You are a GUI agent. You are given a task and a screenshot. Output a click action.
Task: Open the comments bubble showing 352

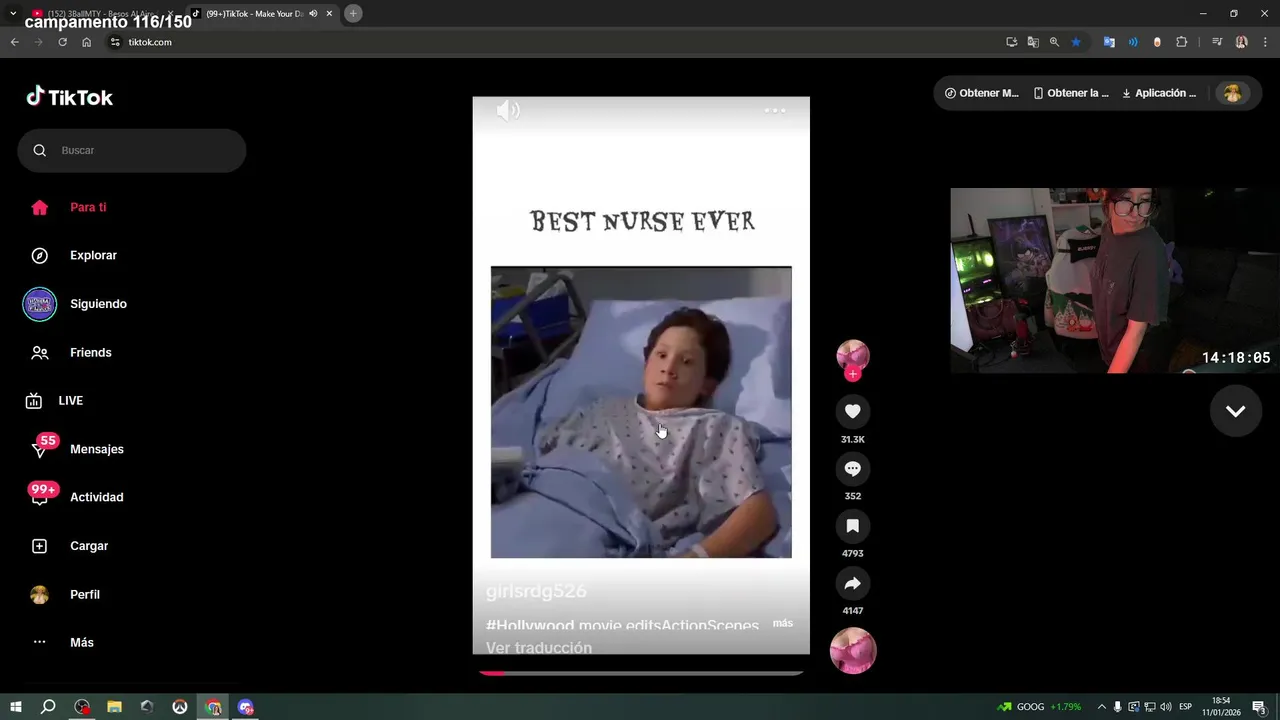click(x=853, y=469)
